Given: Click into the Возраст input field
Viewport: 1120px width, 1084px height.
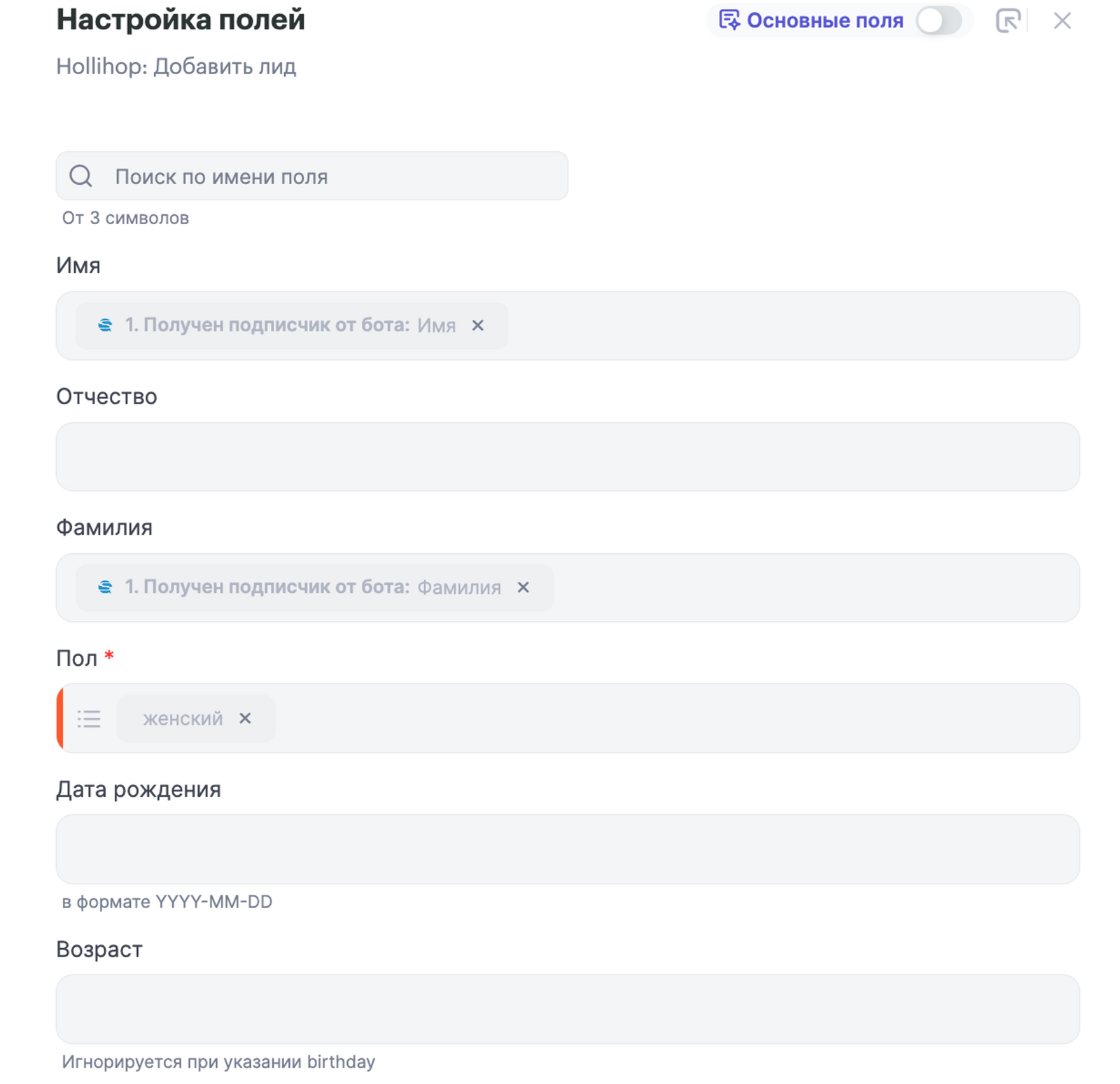Looking at the screenshot, I should [x=567, y=1009].
